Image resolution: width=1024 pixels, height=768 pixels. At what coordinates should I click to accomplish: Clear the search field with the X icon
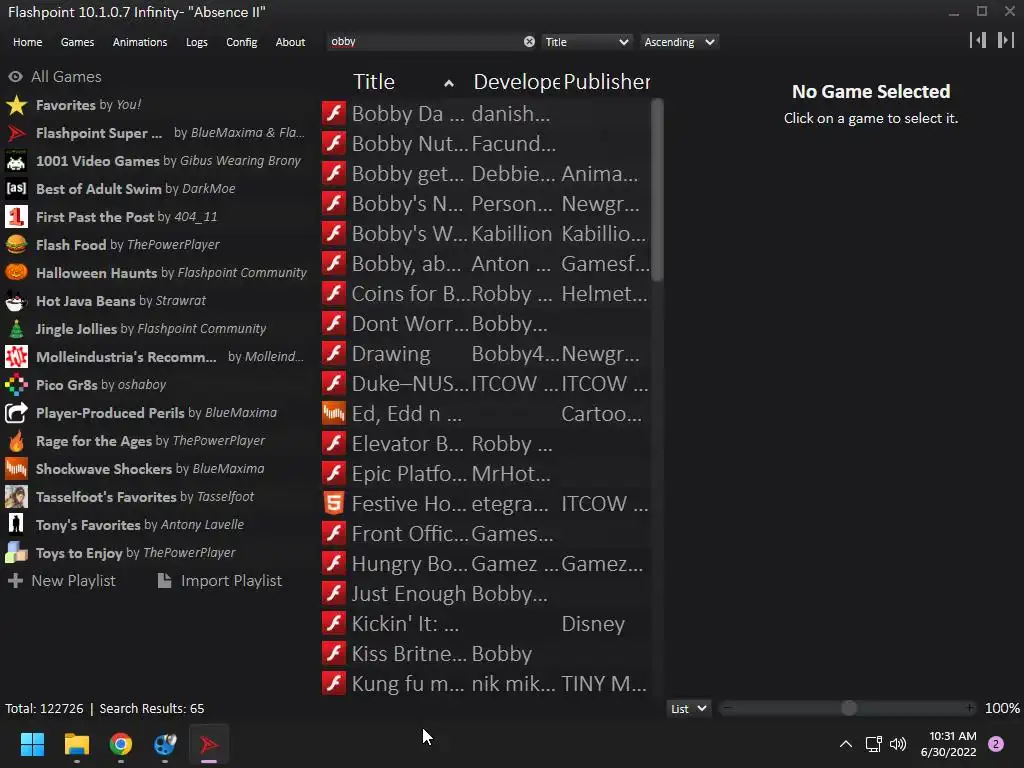pos(529,42)
